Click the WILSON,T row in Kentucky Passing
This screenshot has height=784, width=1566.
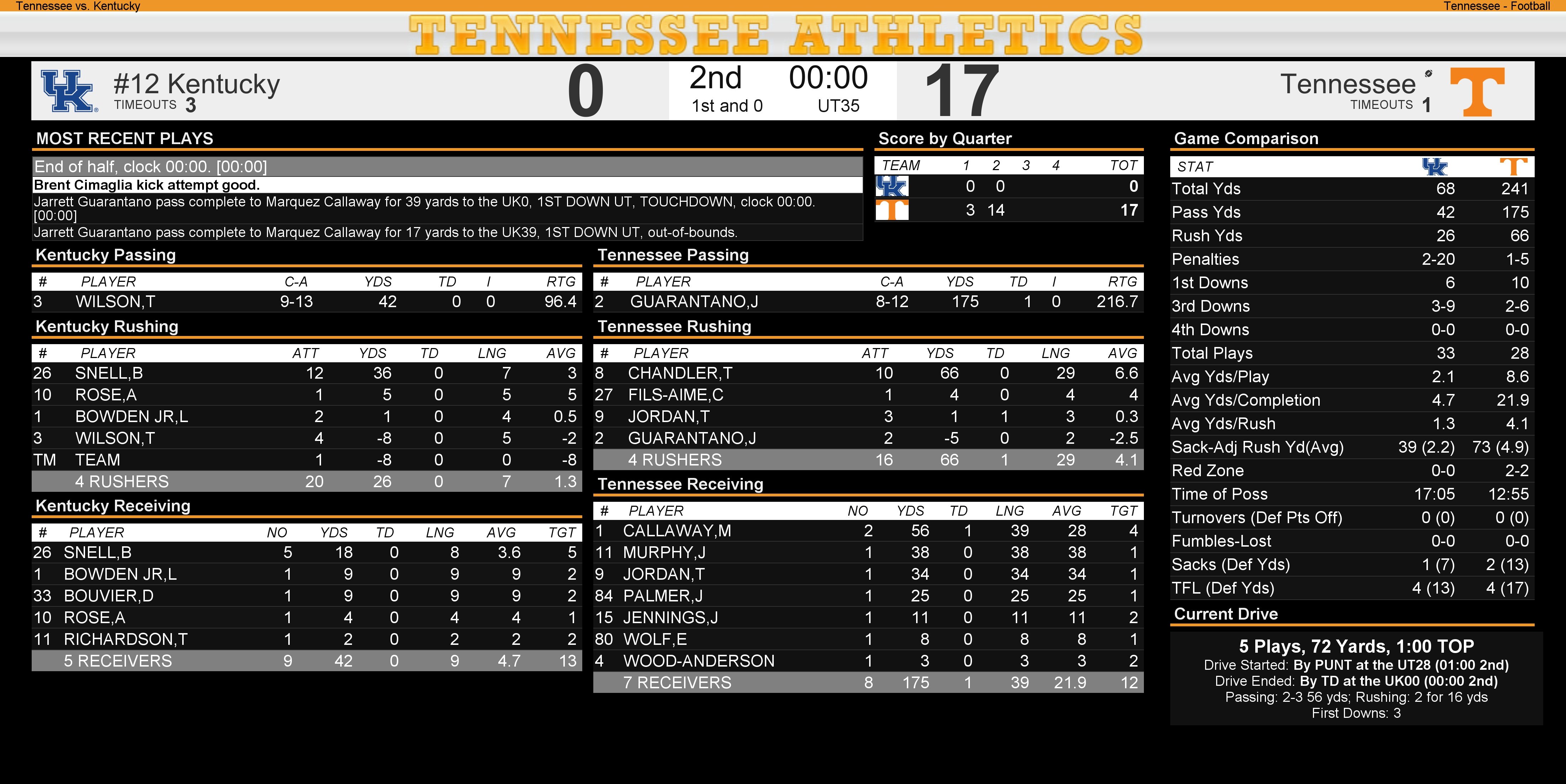click(306, 301)
